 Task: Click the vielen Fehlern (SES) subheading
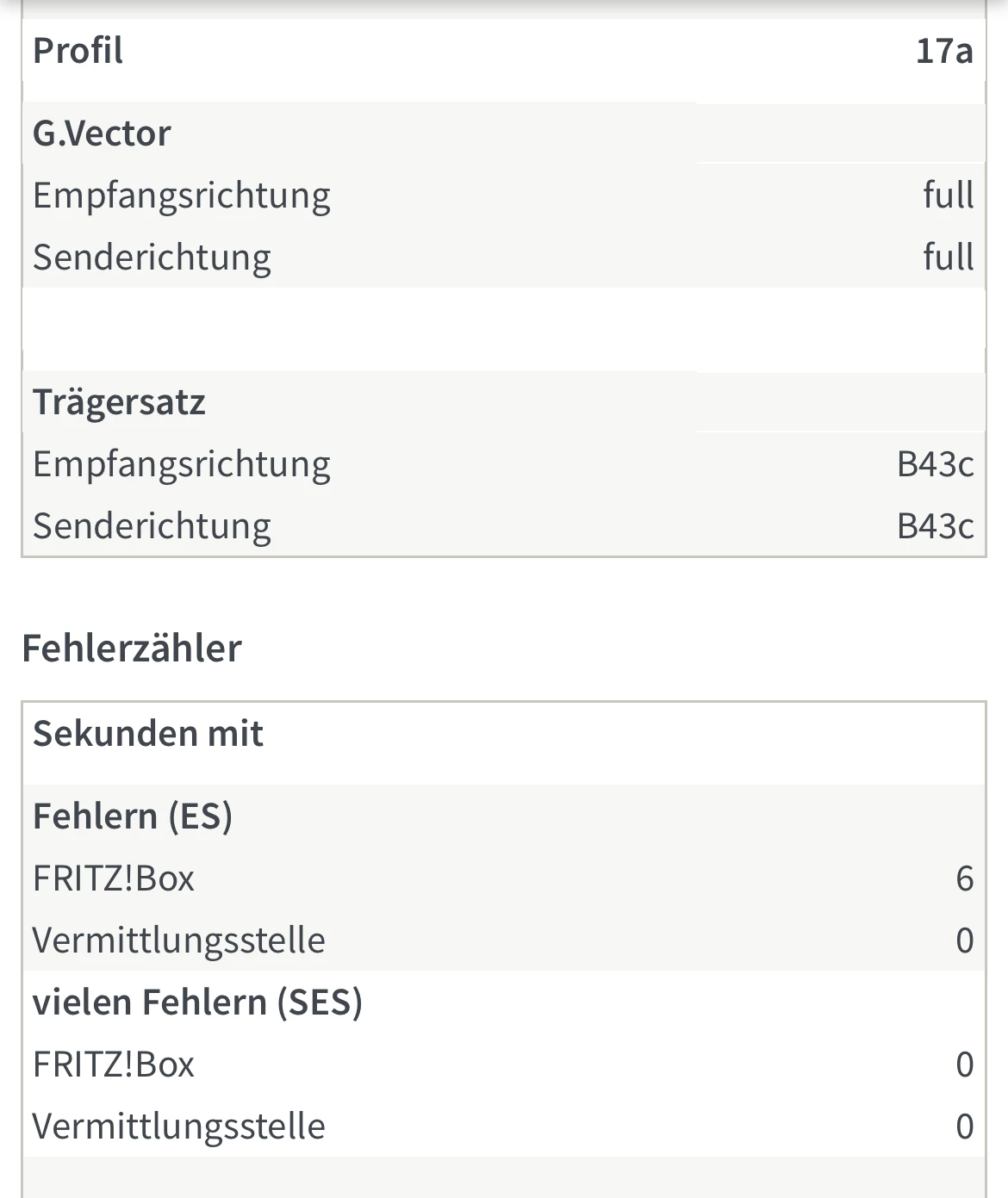[x=197, y=1002]
